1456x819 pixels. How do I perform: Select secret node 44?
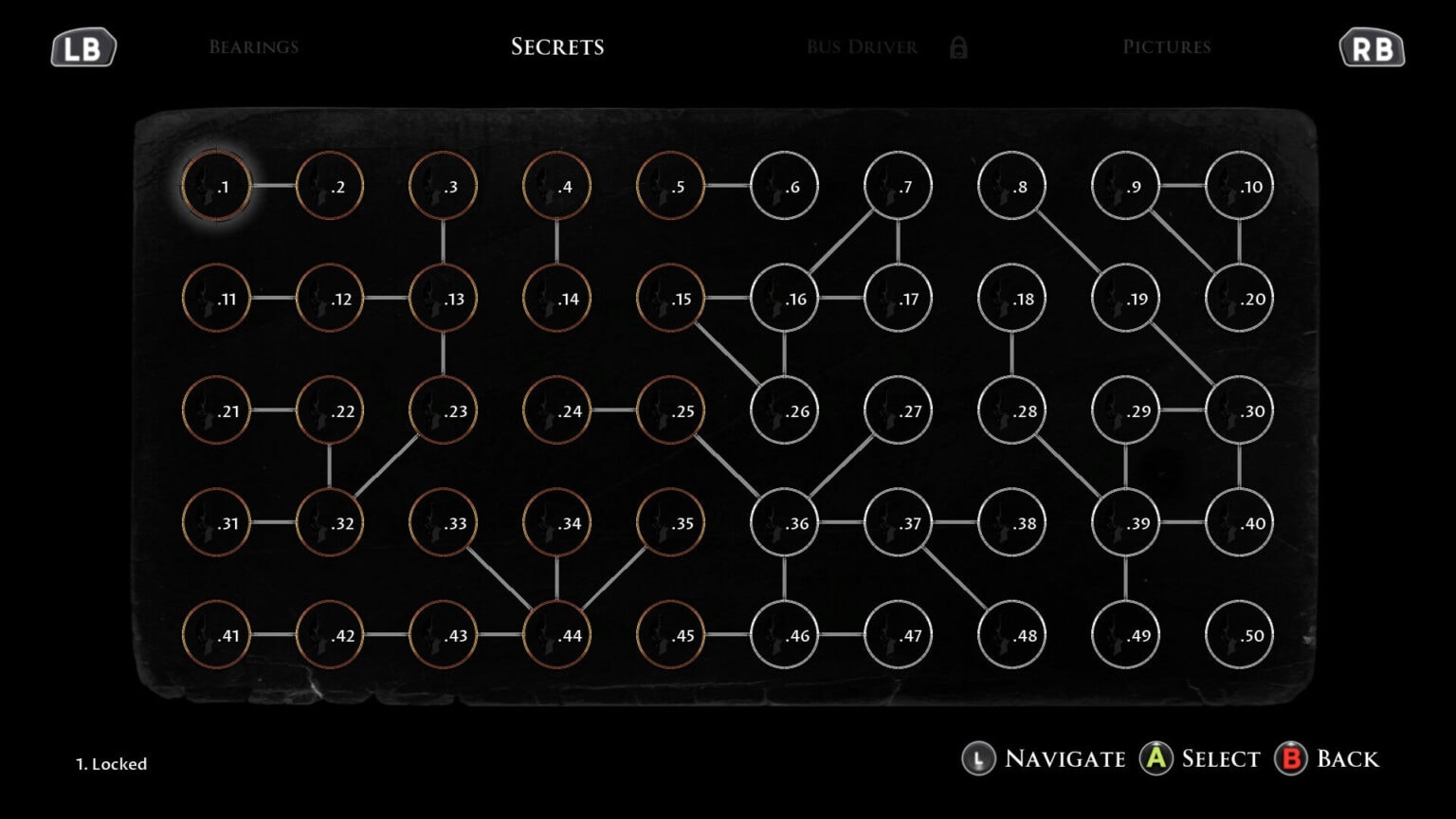(556, 635)
